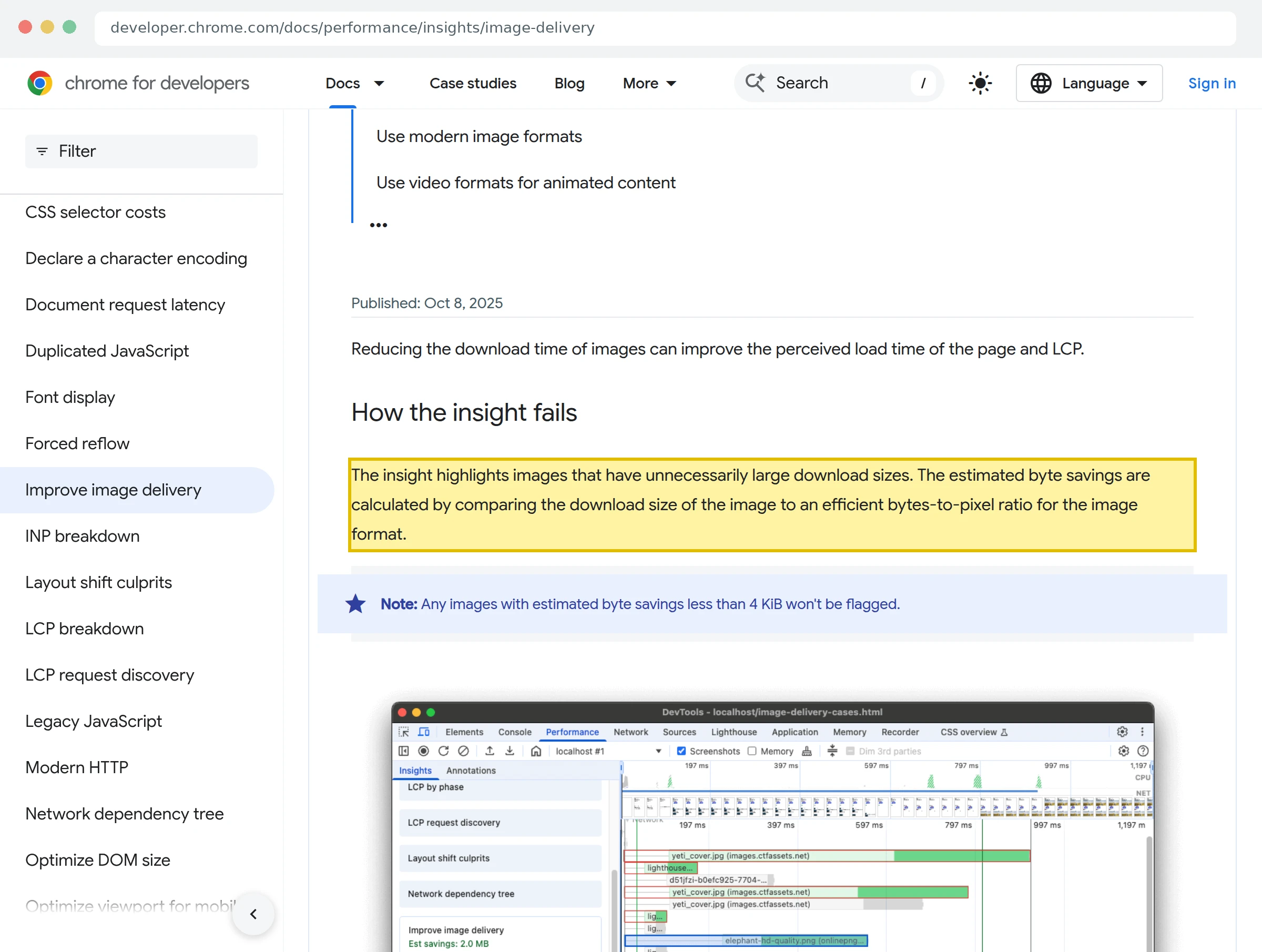The width and height of the screenshot is (1262, 952).
Task: Open Case studies in top nav
Action: tap(472, 83)
